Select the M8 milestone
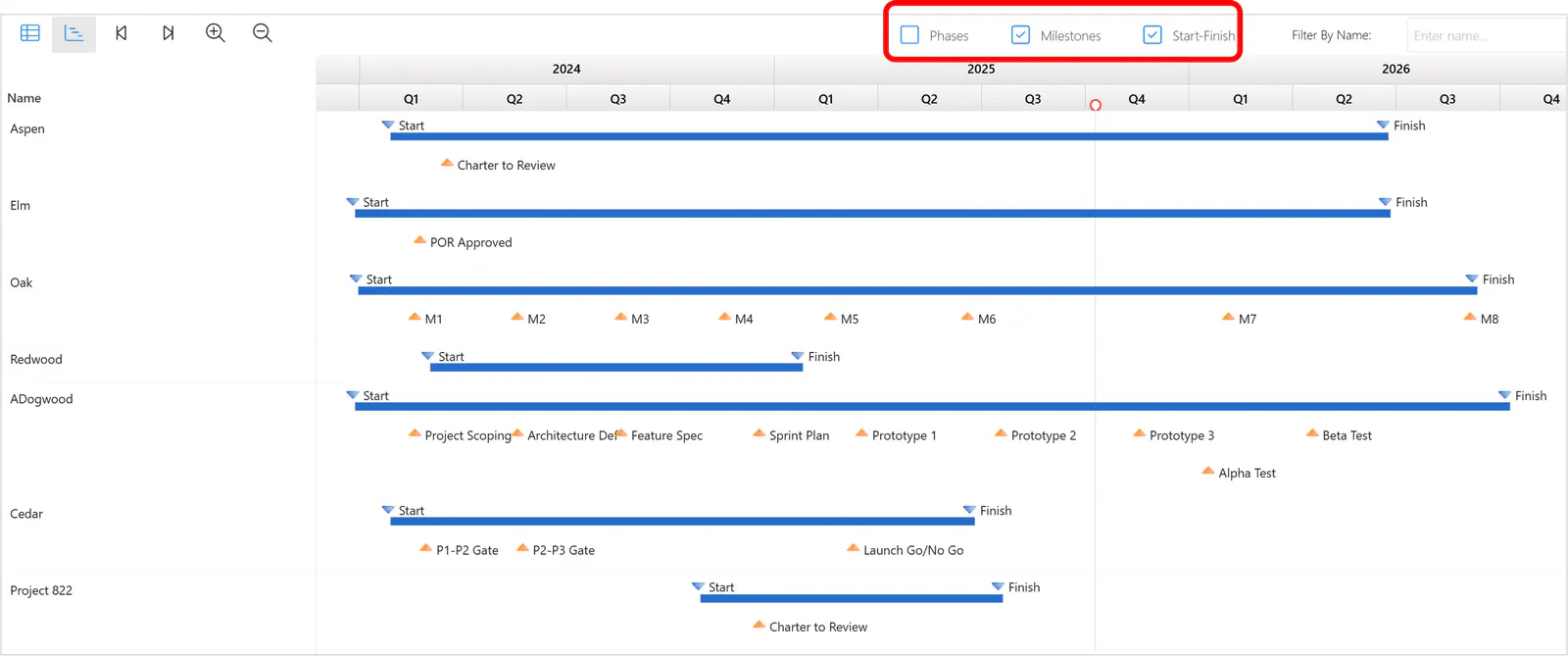Viewport: 1568px width, 656px height. (x=1470, y=317)
